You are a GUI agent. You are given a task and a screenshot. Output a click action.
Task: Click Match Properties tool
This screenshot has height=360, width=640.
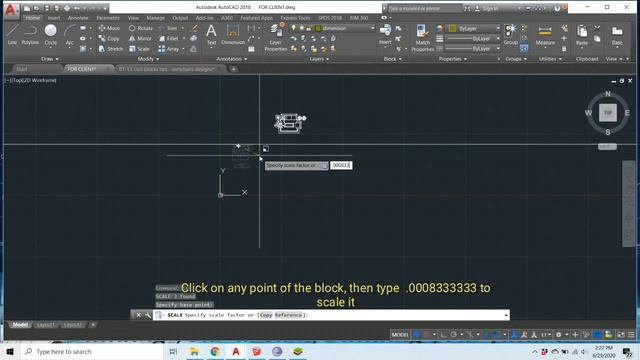422,38
